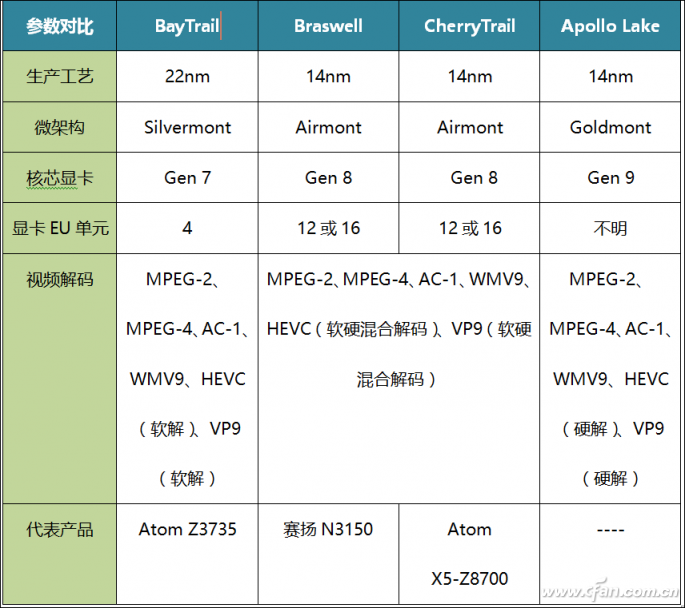Click the Gen 8 cell under Braswell

tap(328, 177)
